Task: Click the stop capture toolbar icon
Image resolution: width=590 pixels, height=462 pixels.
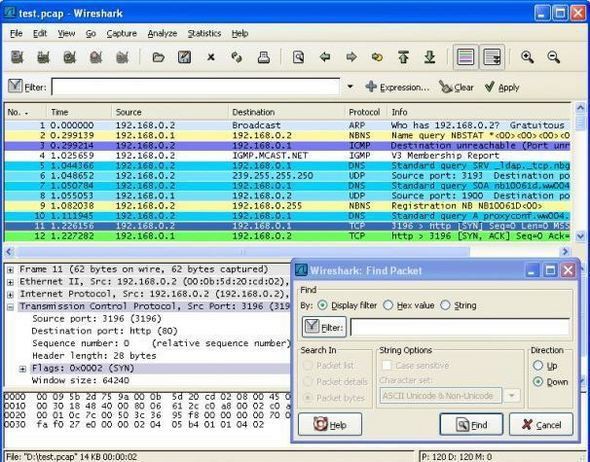Action: point(96,57)
